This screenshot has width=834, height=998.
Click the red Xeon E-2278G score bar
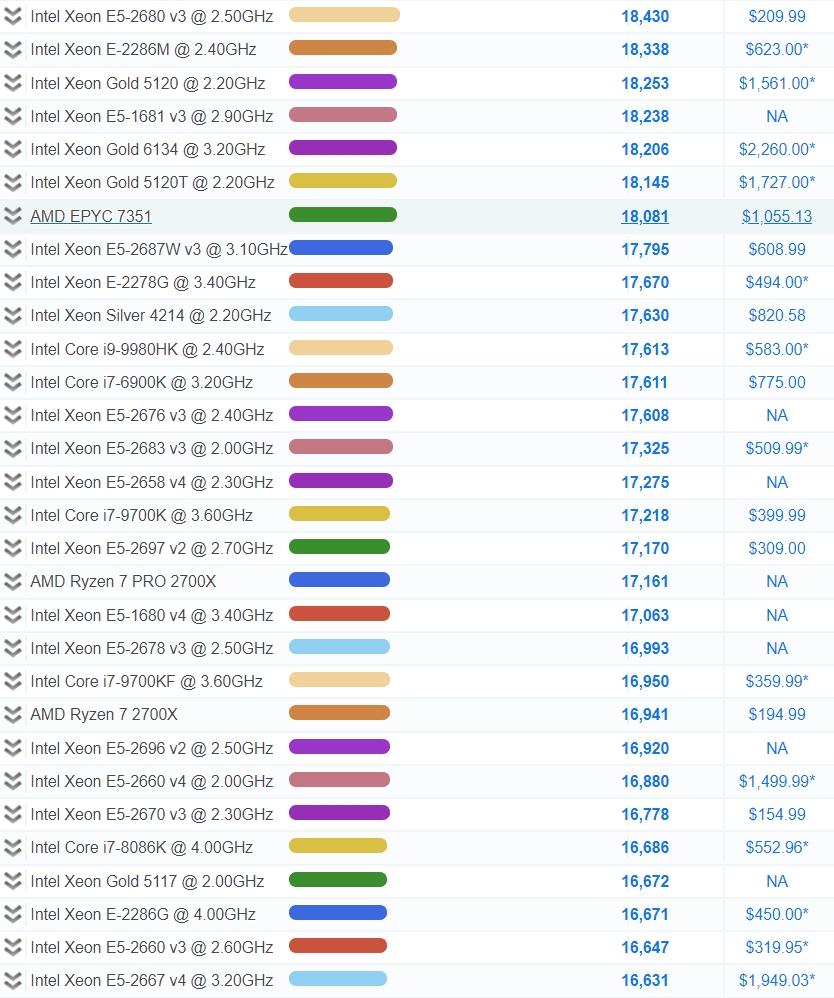(x=341, y=281)
